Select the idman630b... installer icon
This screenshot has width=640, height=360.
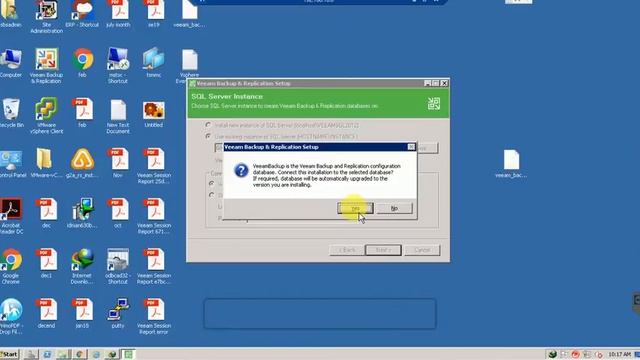(x=82, y=214)
